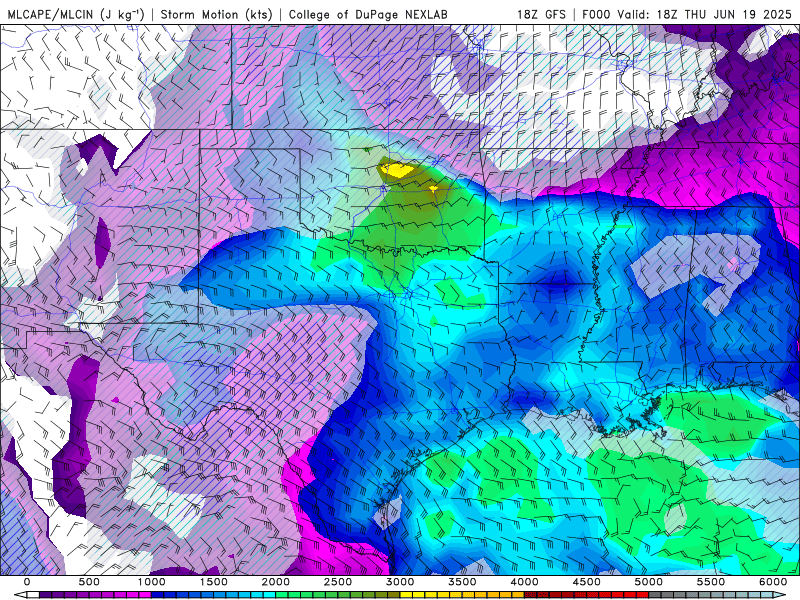
Task: Click the 1000 tick label on color scale
Action: [x=152, y=582]
